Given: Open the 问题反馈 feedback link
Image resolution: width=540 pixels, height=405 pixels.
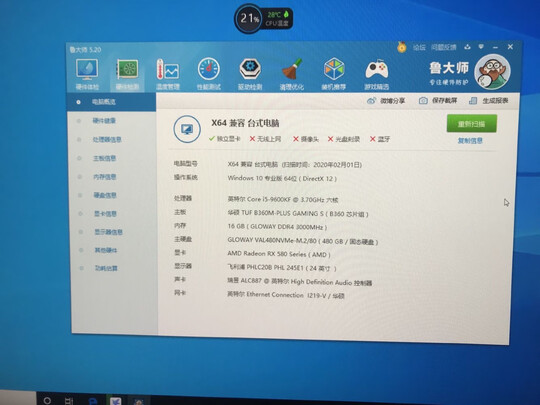Looking at the screenshot, I should pos(444,47).
